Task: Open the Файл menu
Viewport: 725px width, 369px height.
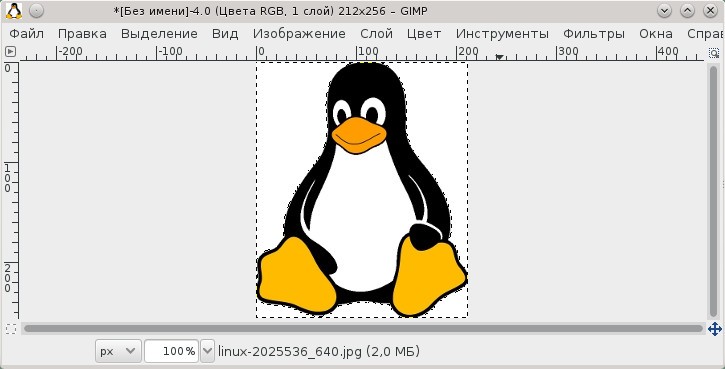Action: pos(26,34)
